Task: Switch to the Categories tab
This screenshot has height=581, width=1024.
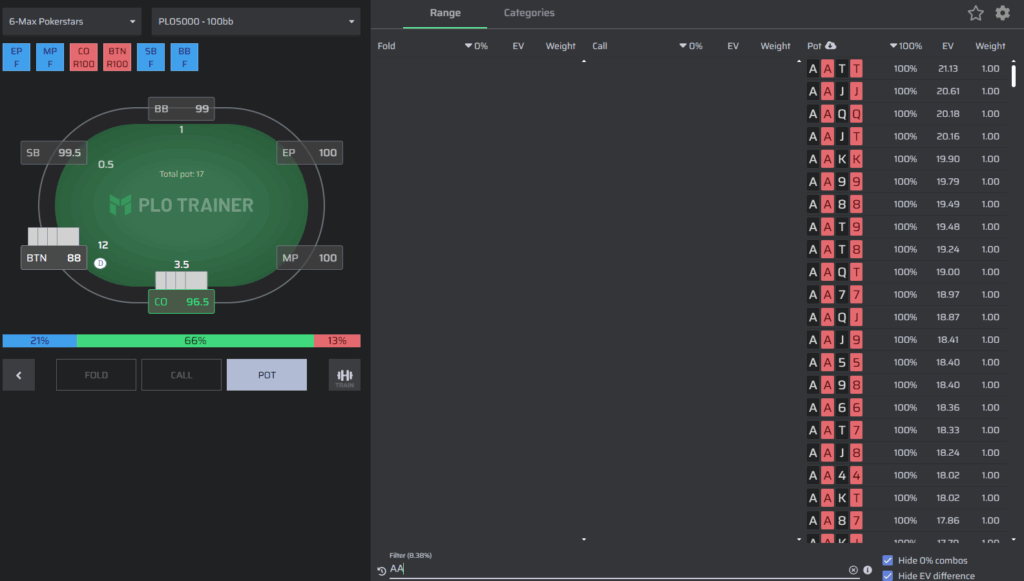Action: 529,13
